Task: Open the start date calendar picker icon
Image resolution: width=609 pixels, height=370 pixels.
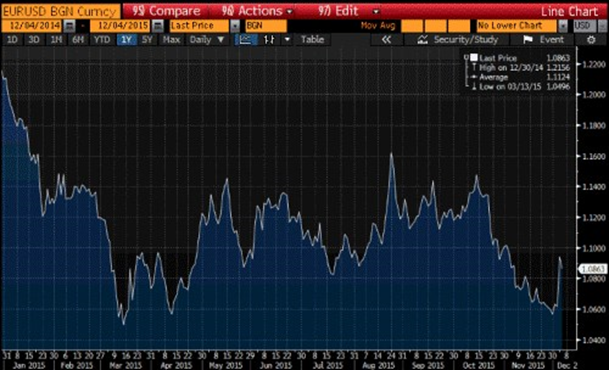Action: pyautogui.click(x=69, y=26)
